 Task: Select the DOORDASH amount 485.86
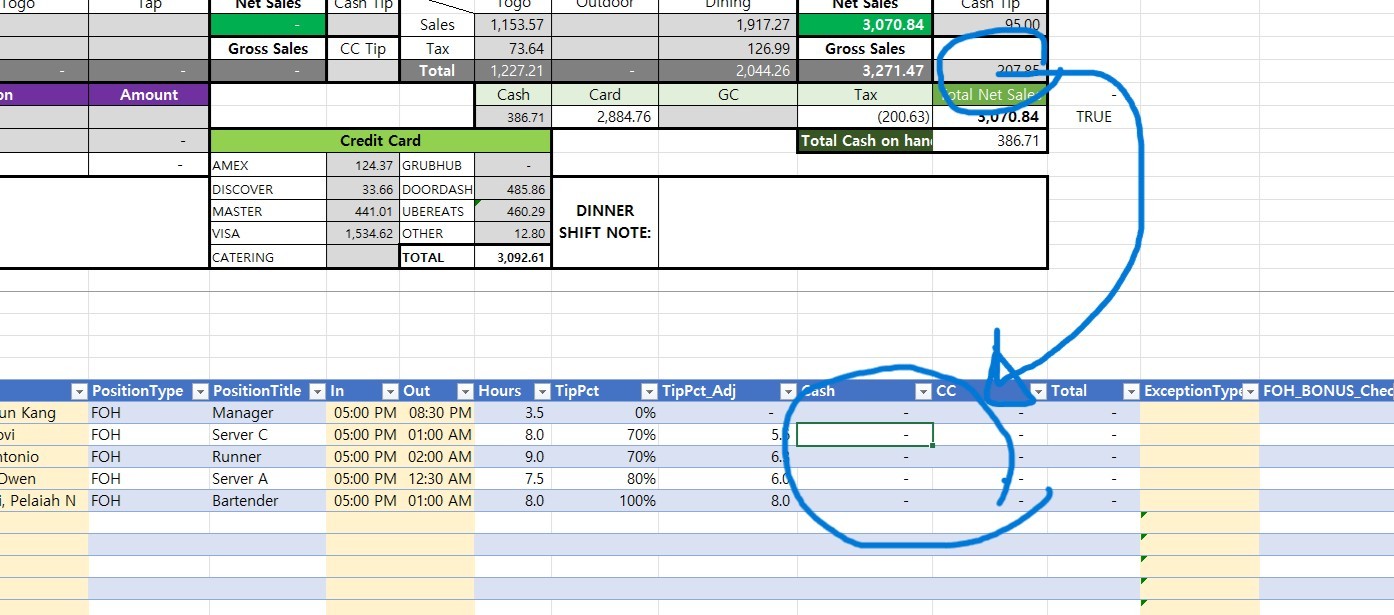click(x=513, y=189)
